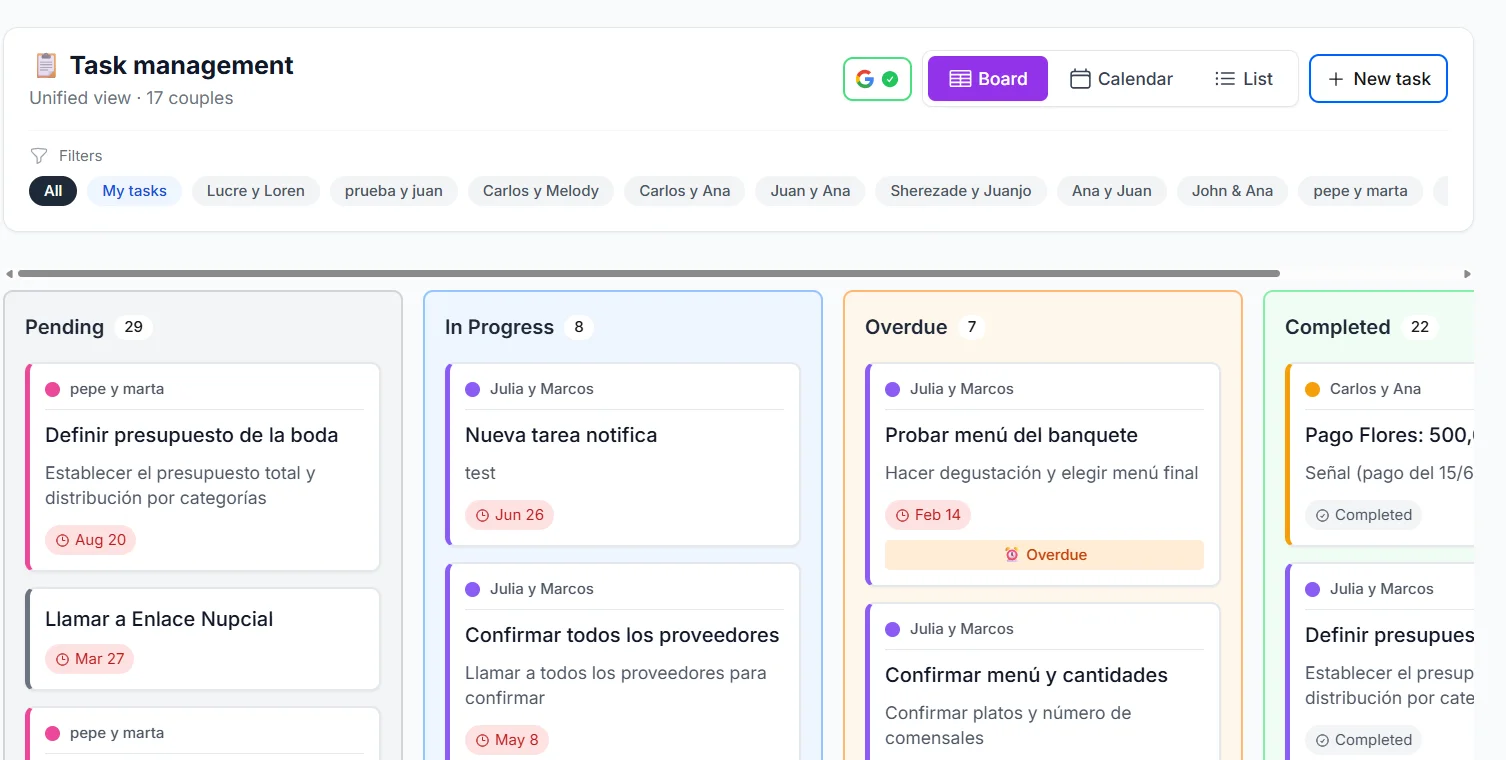The width and height of the screenshot is (1506, 760).
Task: Click the horizontal scrollbar thumb above the board
Action: coord(649,273)
